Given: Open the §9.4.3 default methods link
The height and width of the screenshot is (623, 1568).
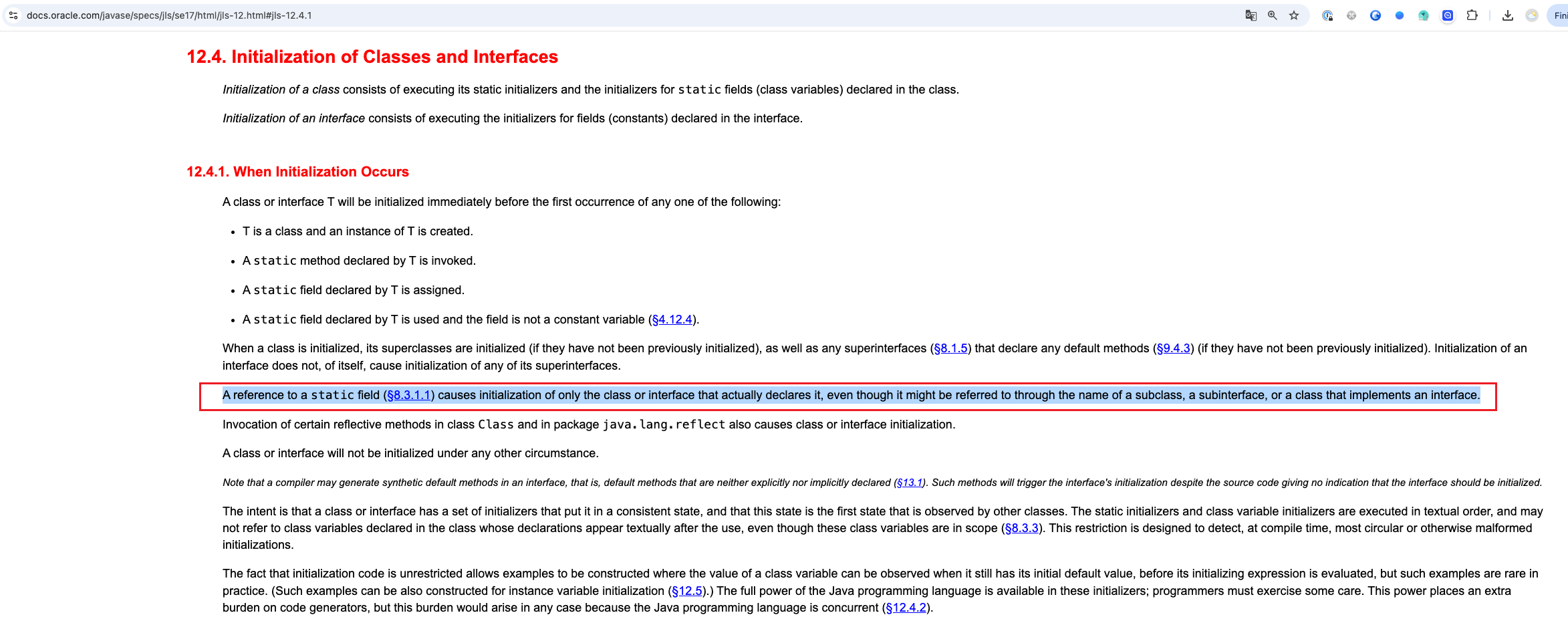Looking at the screenshot, I should click(1173, 348).
